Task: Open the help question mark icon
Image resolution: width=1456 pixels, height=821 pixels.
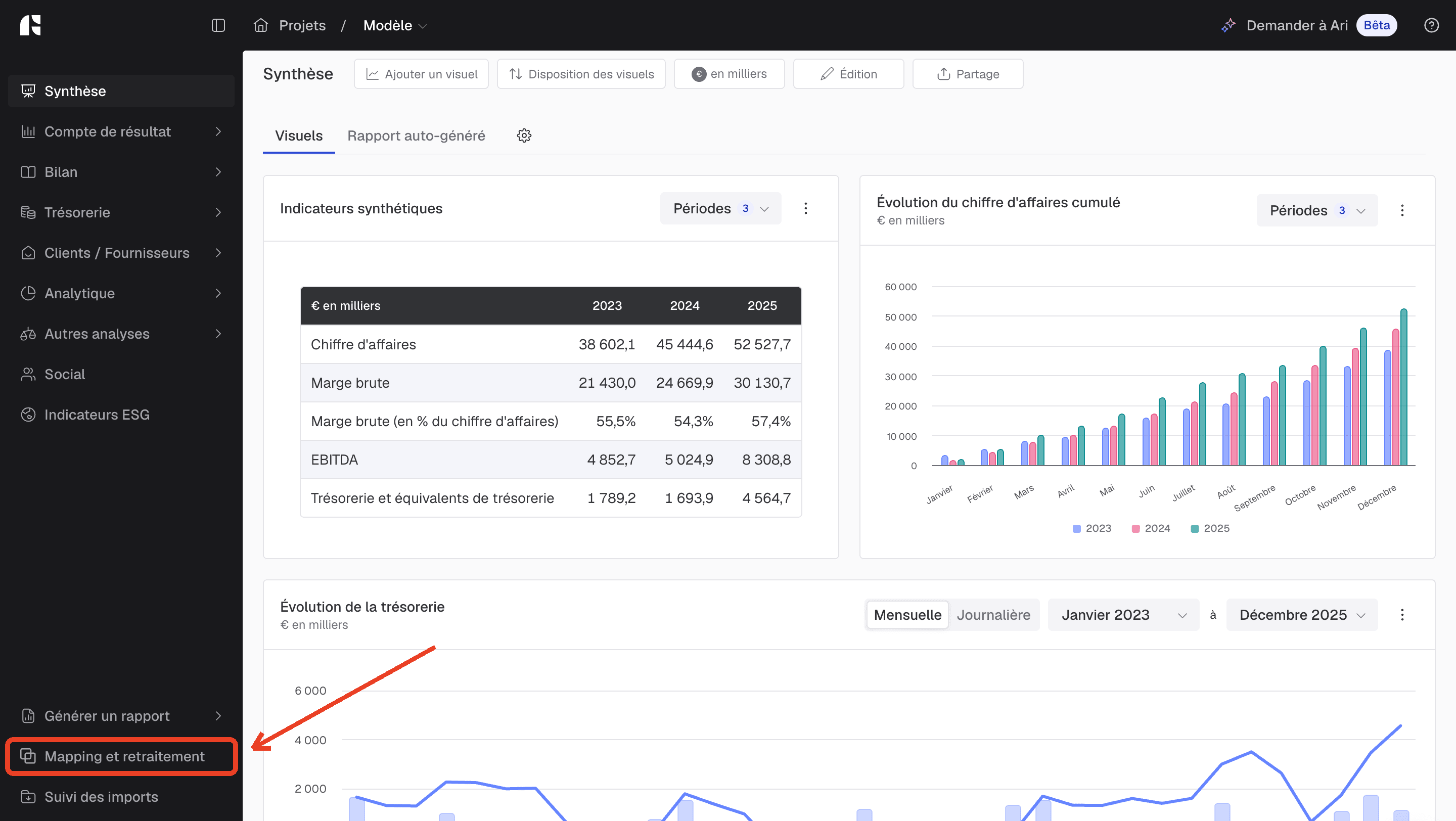Action: click(1431, 25)
